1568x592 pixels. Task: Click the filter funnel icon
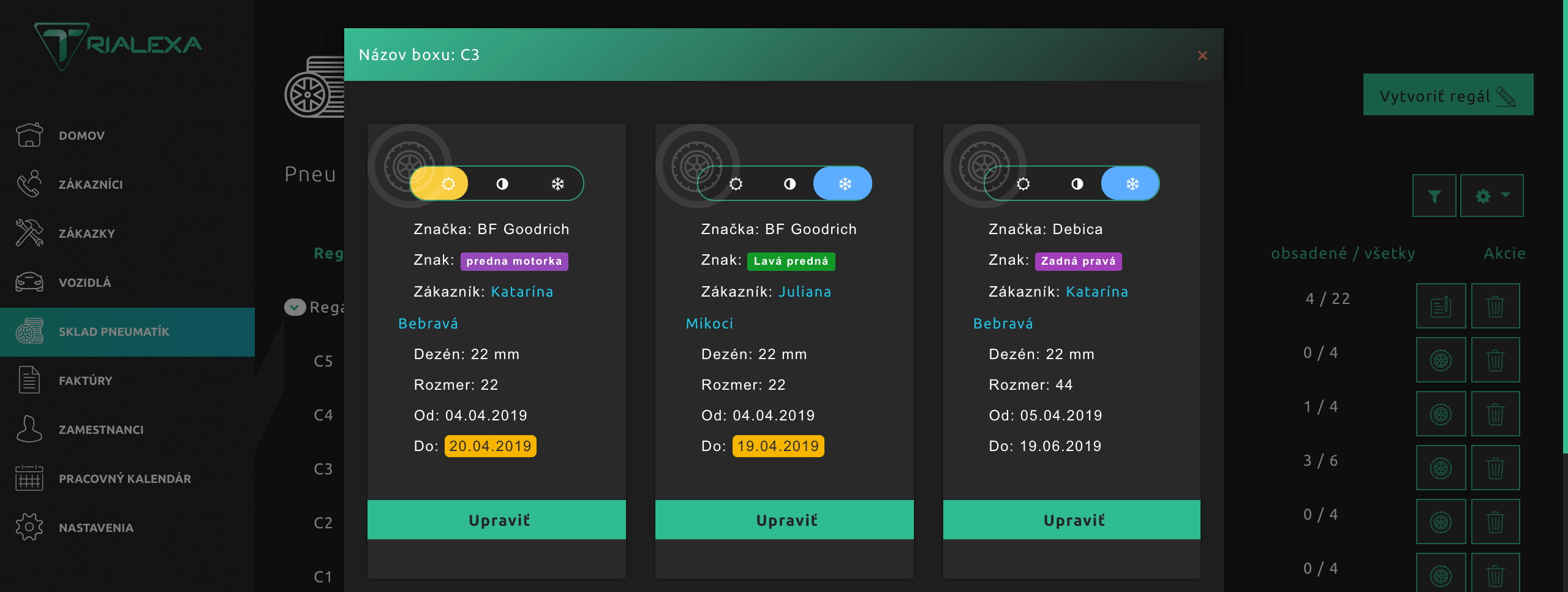click(1434, 196)
